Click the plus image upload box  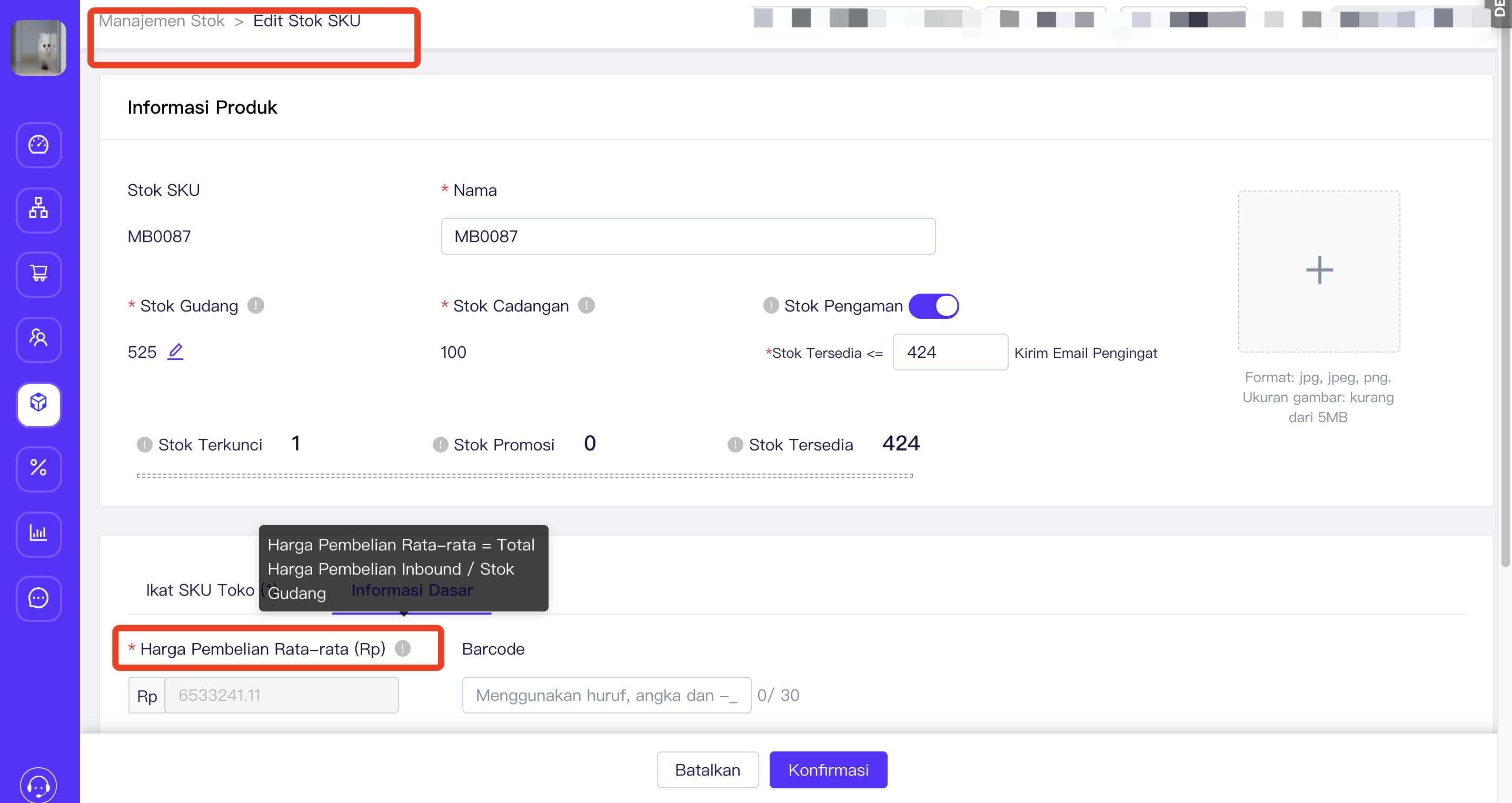[x=1318, y=270]
